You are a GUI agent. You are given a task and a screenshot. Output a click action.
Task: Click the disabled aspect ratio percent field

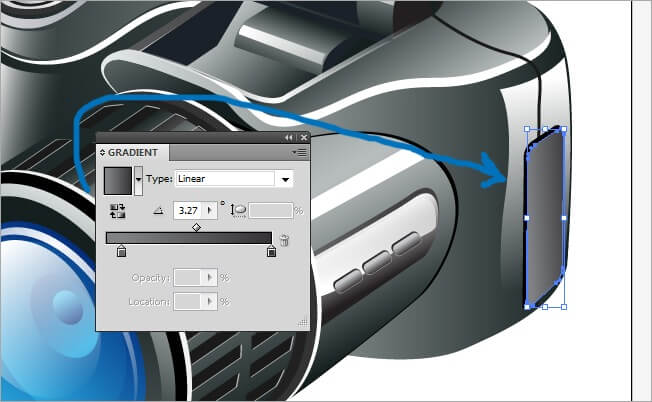[270, 211]
